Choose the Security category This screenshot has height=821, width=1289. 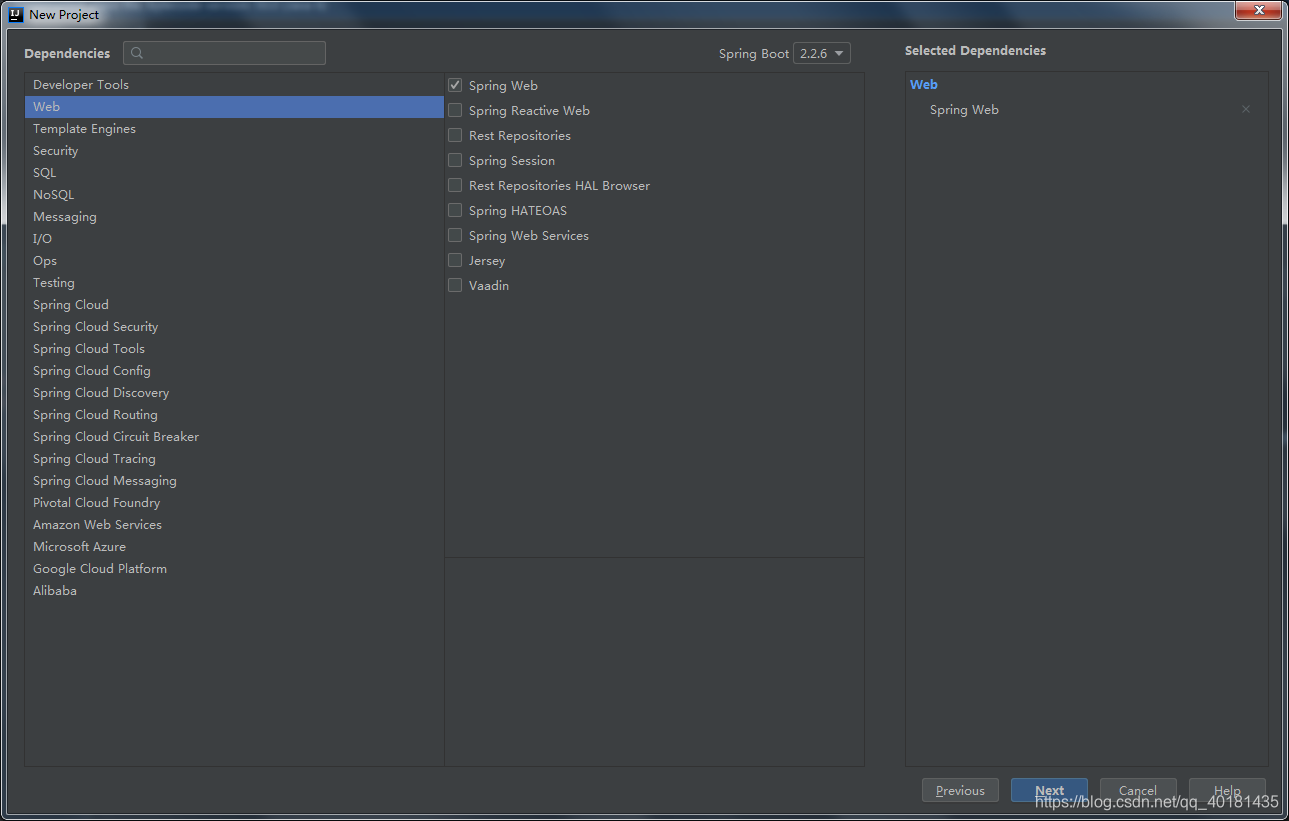pos(234,151)
